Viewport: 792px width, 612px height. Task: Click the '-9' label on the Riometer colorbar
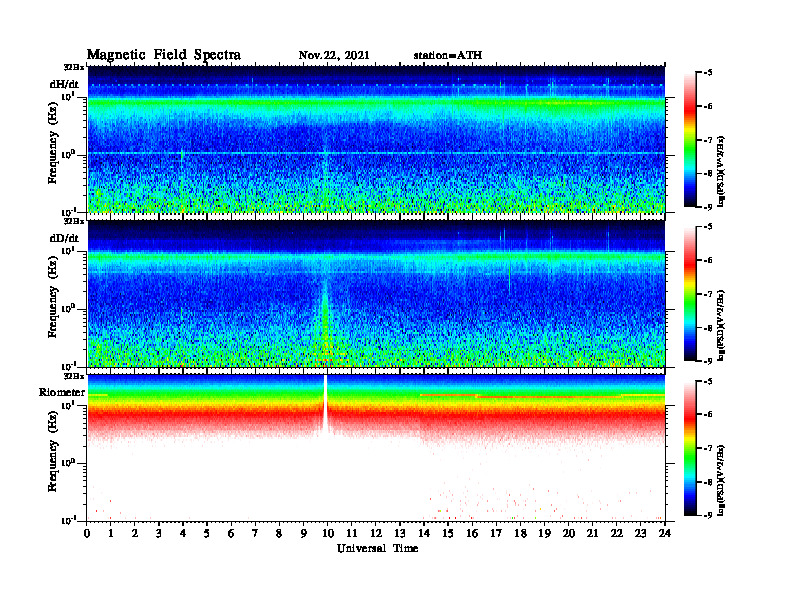(x=708, y=515)
